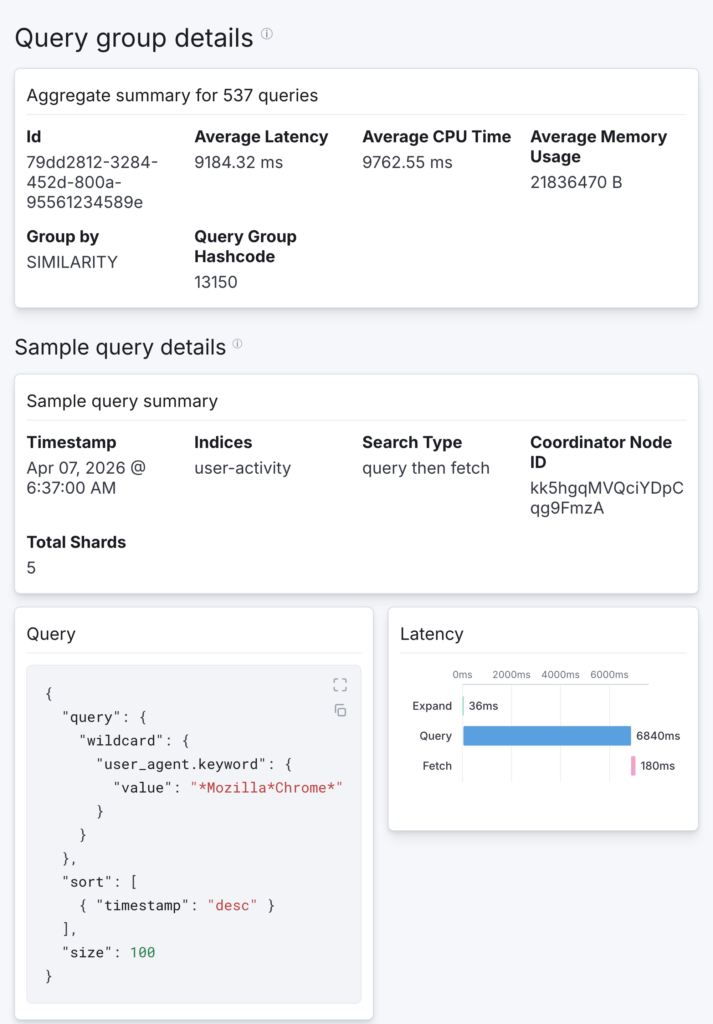
Task: Click the "user_agent.keyword" field in query
Action: 185,764
